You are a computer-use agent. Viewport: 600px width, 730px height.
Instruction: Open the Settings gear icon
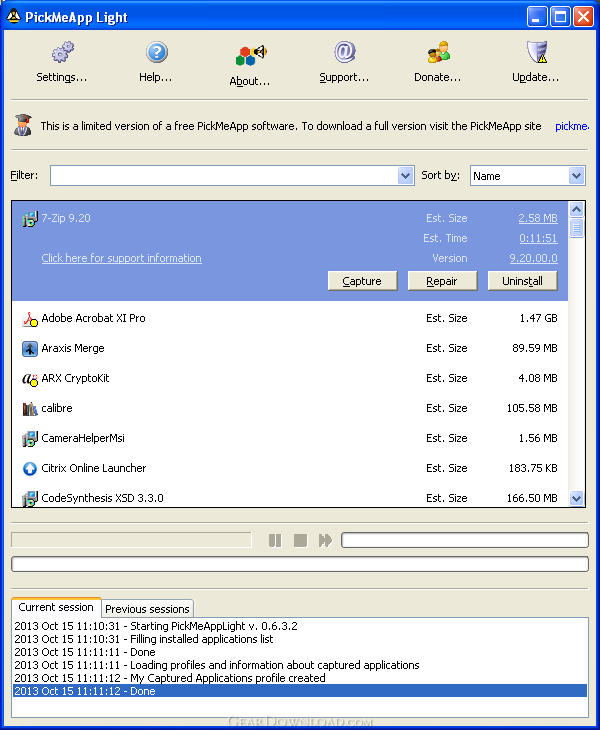click(63, 52)
